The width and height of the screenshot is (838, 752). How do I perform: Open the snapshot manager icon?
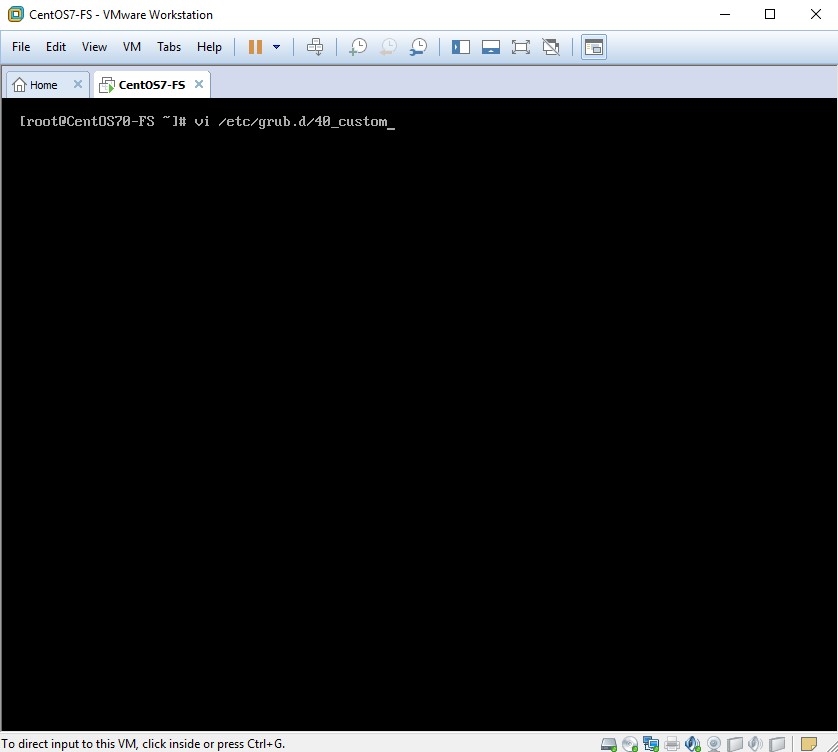418,47
